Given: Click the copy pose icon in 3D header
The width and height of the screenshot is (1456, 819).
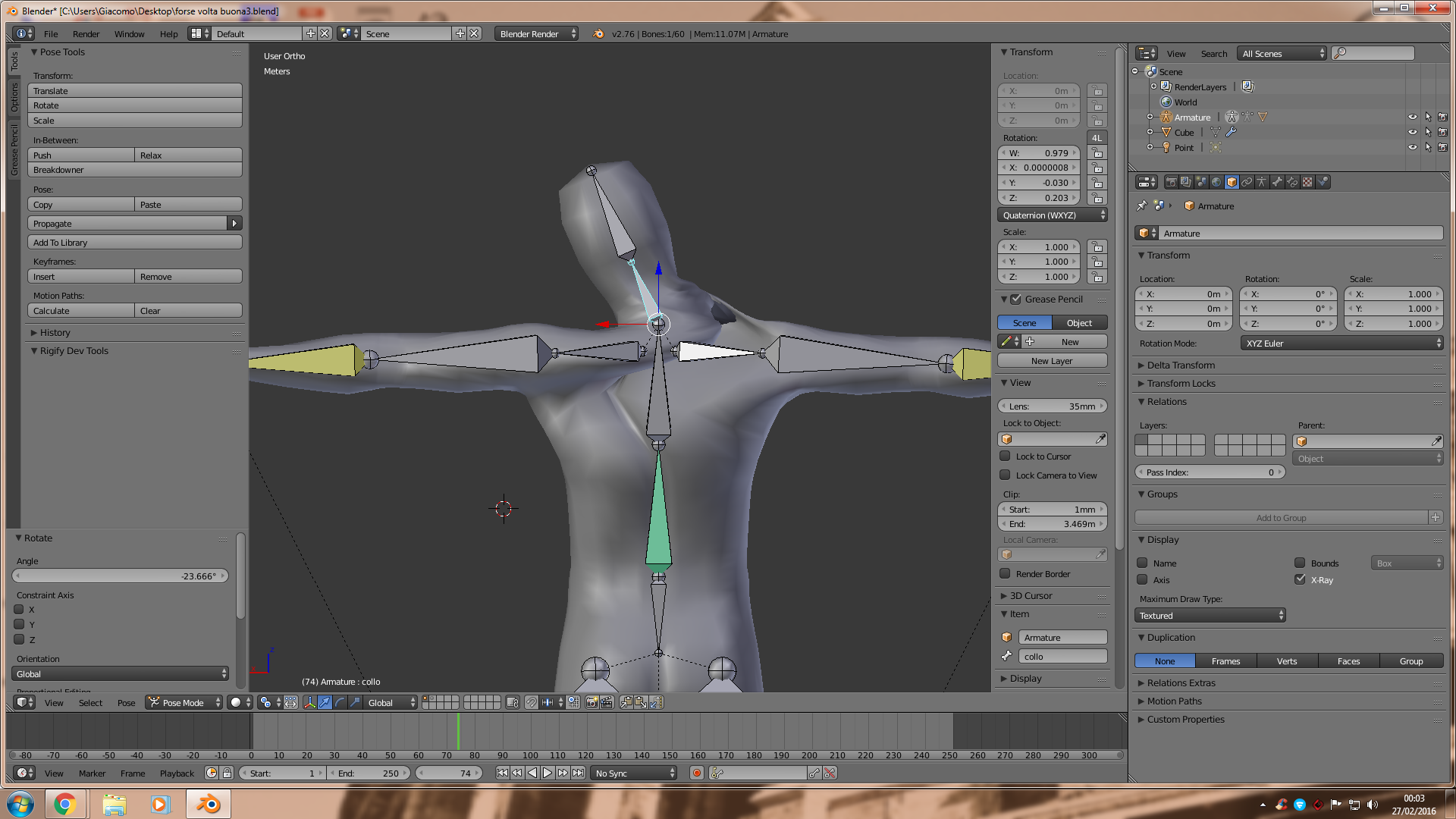Looking at the screenshot, I should click(x=626, y=702).
